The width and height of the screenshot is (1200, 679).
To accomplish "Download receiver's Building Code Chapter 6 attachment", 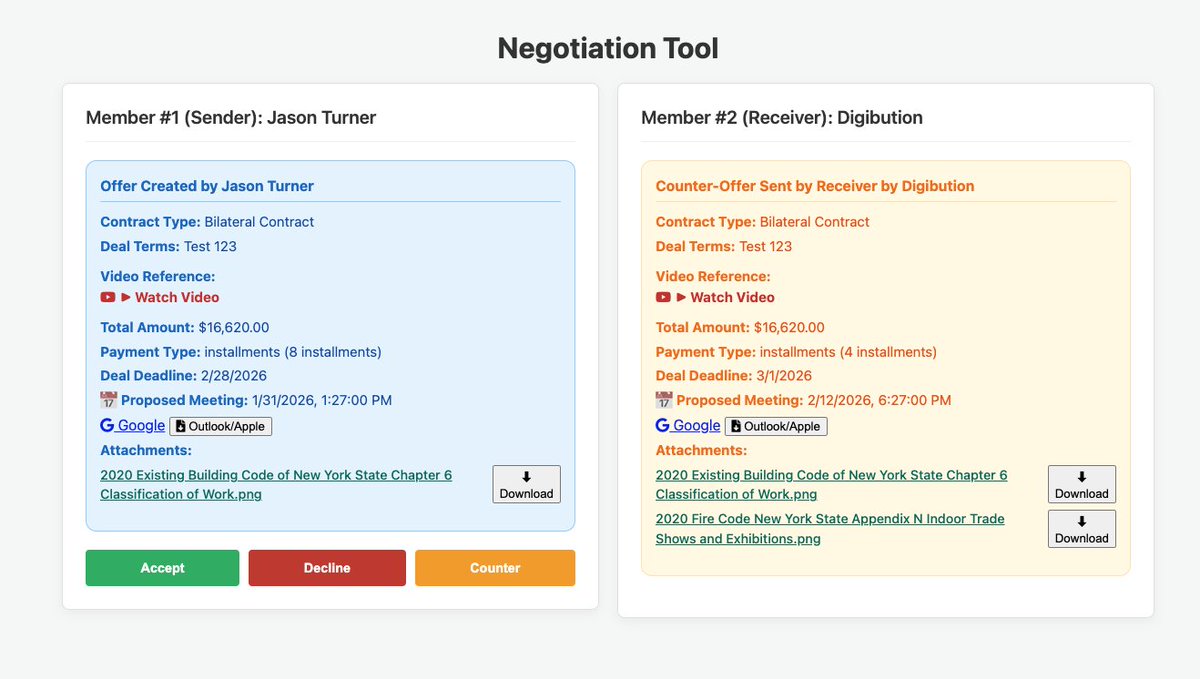I will point(1082,484).
